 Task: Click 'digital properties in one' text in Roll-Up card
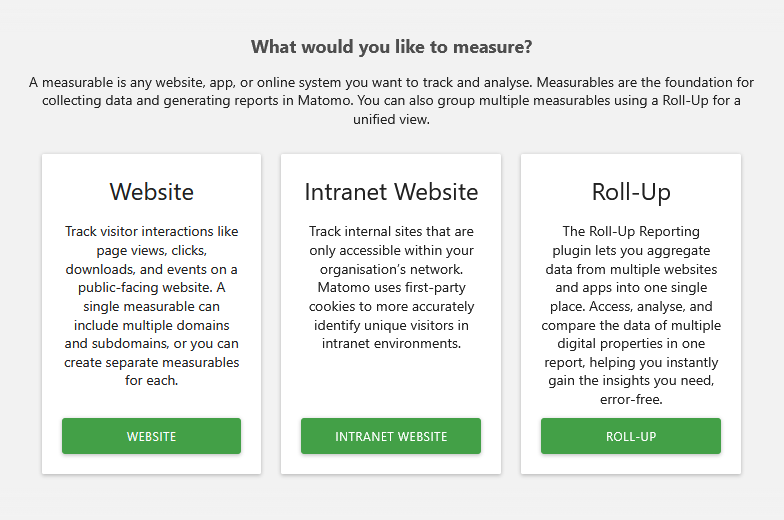pyautogui.click(x=630, y=344)
